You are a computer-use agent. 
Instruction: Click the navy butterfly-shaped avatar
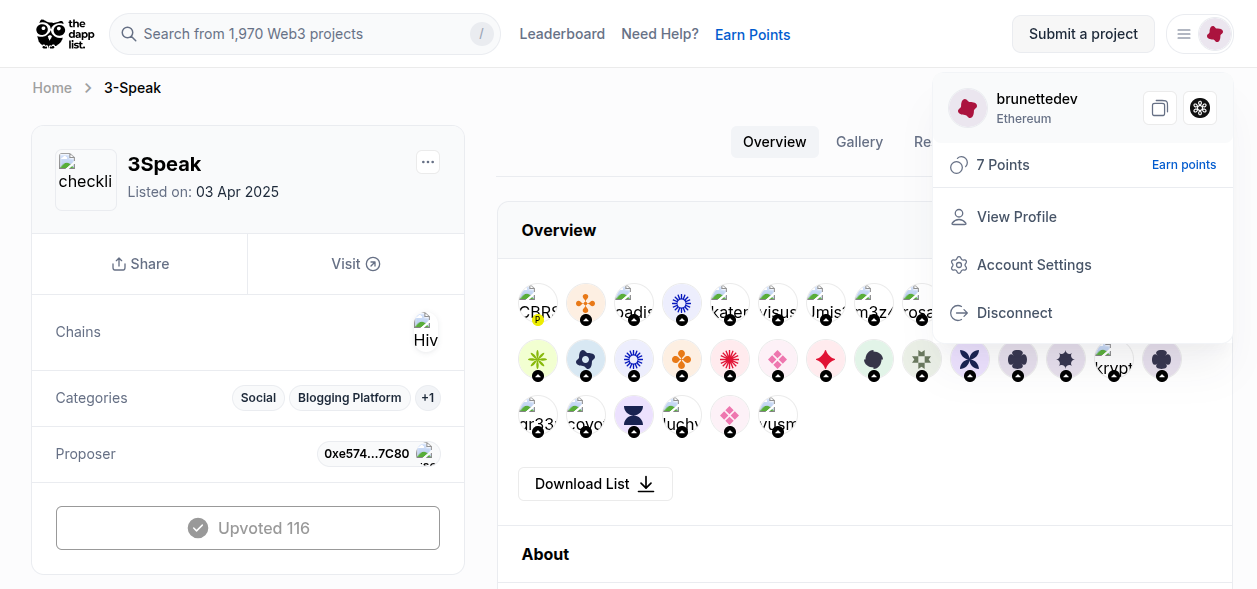pyautogui.click(x=970, y=359)
